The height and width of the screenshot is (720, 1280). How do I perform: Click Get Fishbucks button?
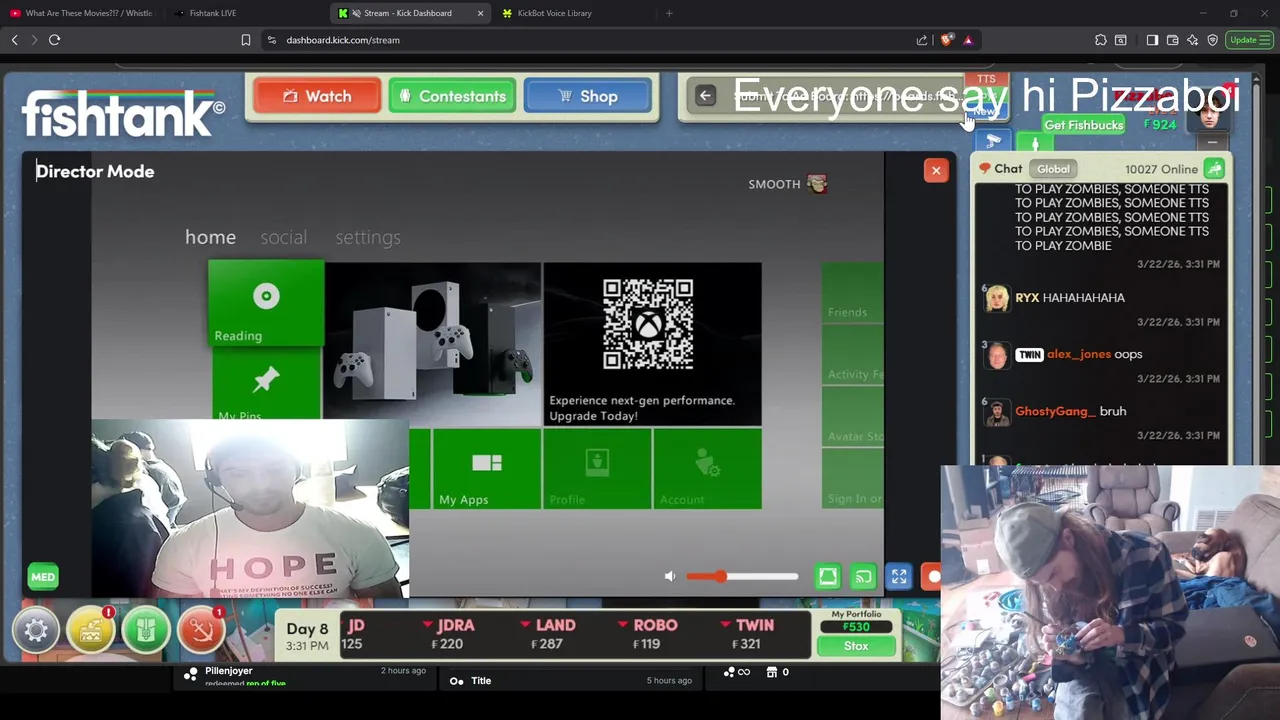(1084, 125)
